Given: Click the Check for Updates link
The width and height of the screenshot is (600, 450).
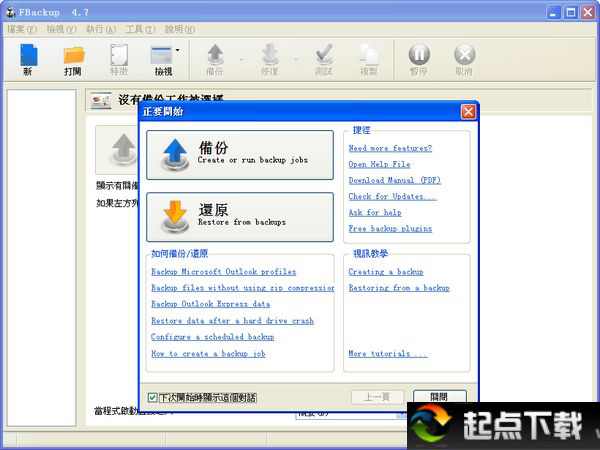Looking at the screenshot, I should click(x=393, y=196).
